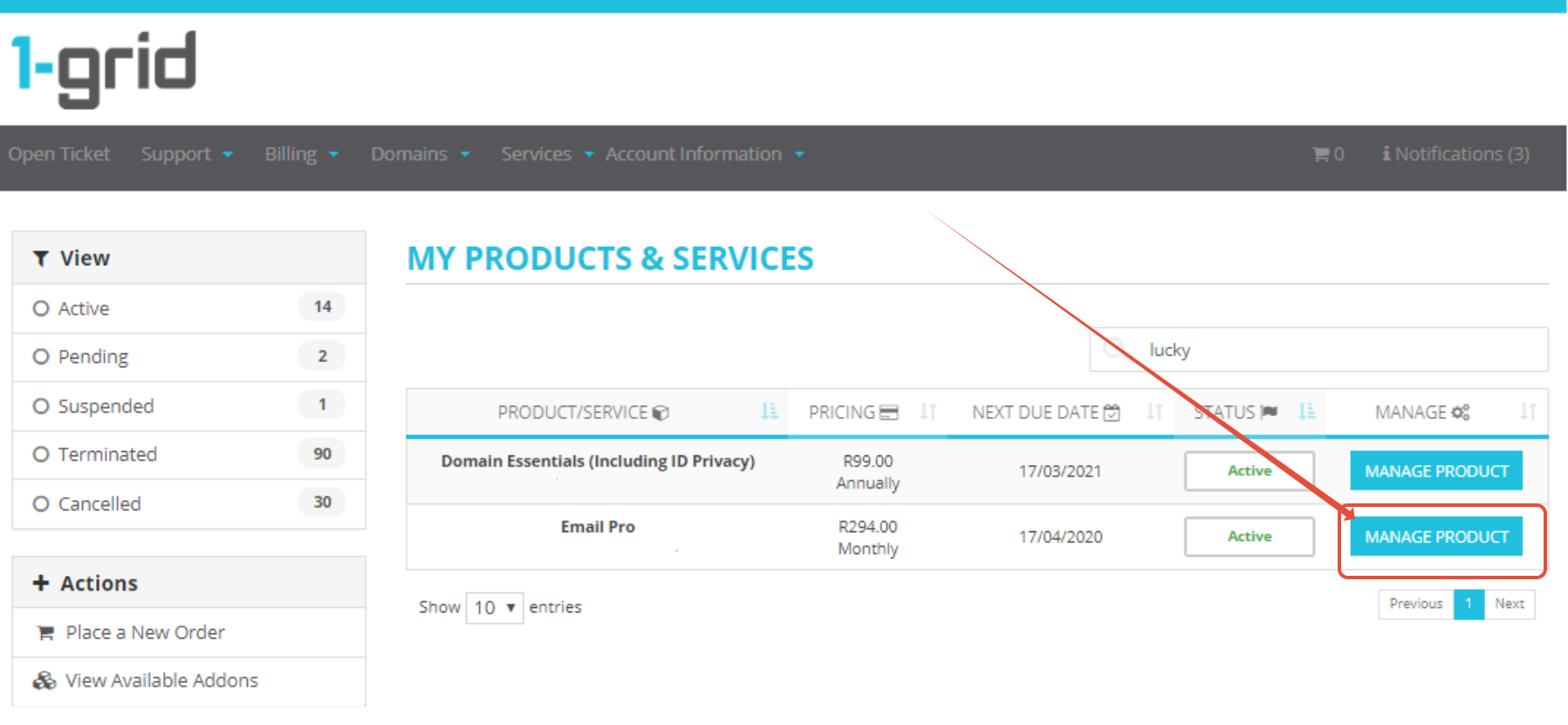Expand the Support dropdown menu

click(187, 154)
